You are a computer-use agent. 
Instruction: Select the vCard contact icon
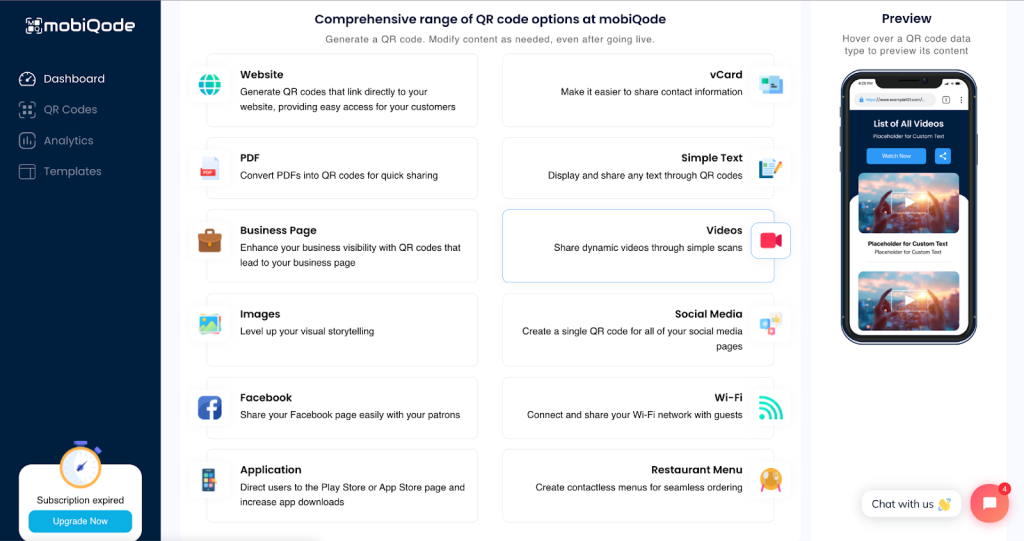[770, 85]
